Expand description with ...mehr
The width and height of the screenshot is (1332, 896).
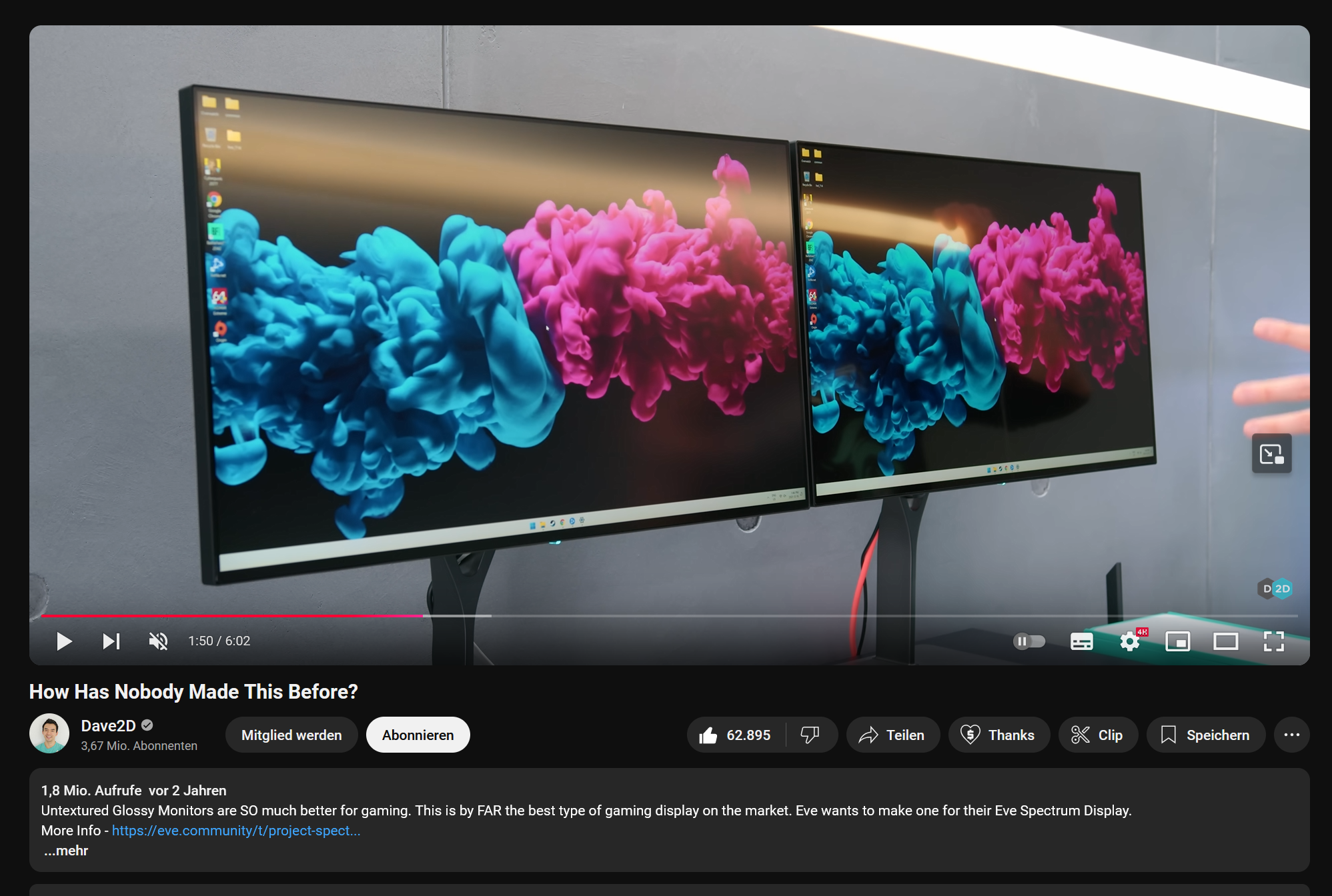point(66,851)
